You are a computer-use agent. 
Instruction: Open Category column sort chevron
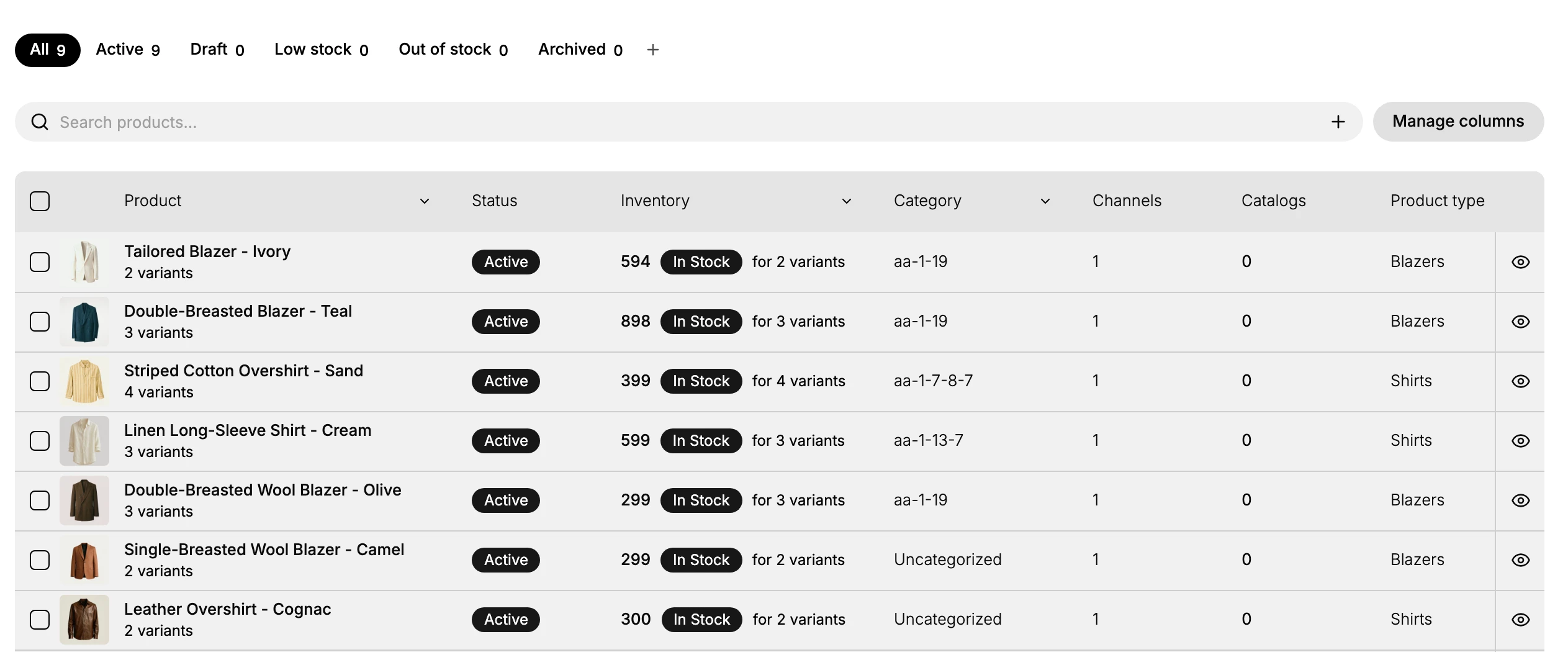point(1045,201)
